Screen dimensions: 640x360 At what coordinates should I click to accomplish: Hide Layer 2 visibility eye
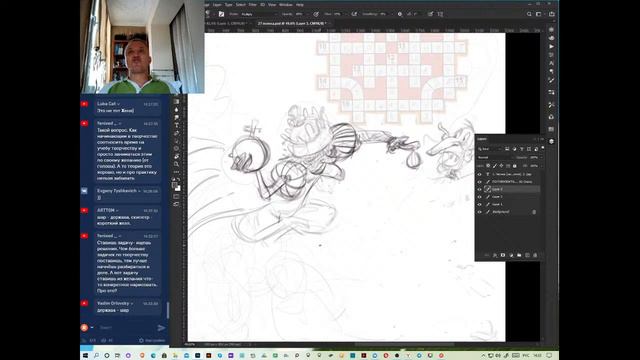pos(480,197)
